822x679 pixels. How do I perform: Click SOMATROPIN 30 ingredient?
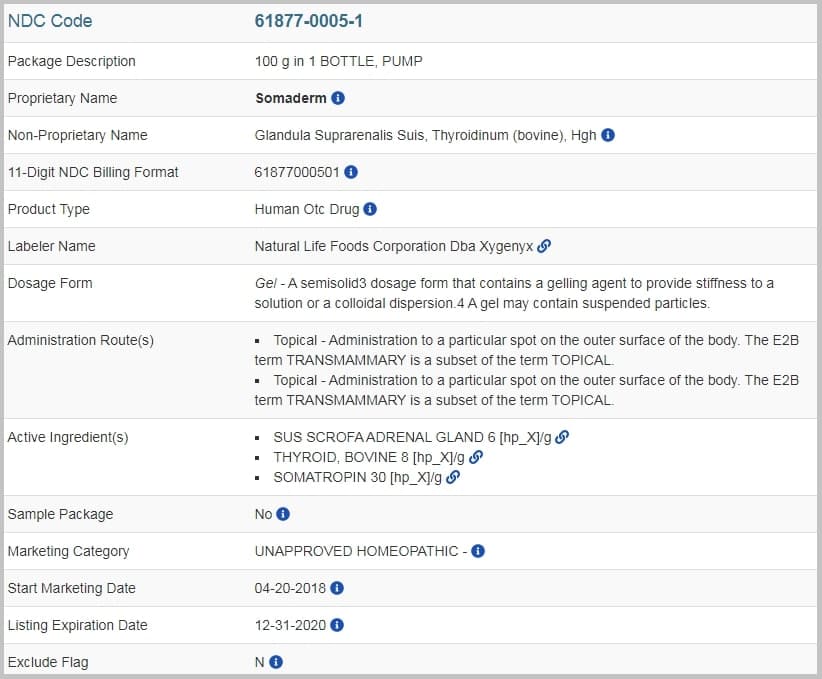(x=358, y=478)
